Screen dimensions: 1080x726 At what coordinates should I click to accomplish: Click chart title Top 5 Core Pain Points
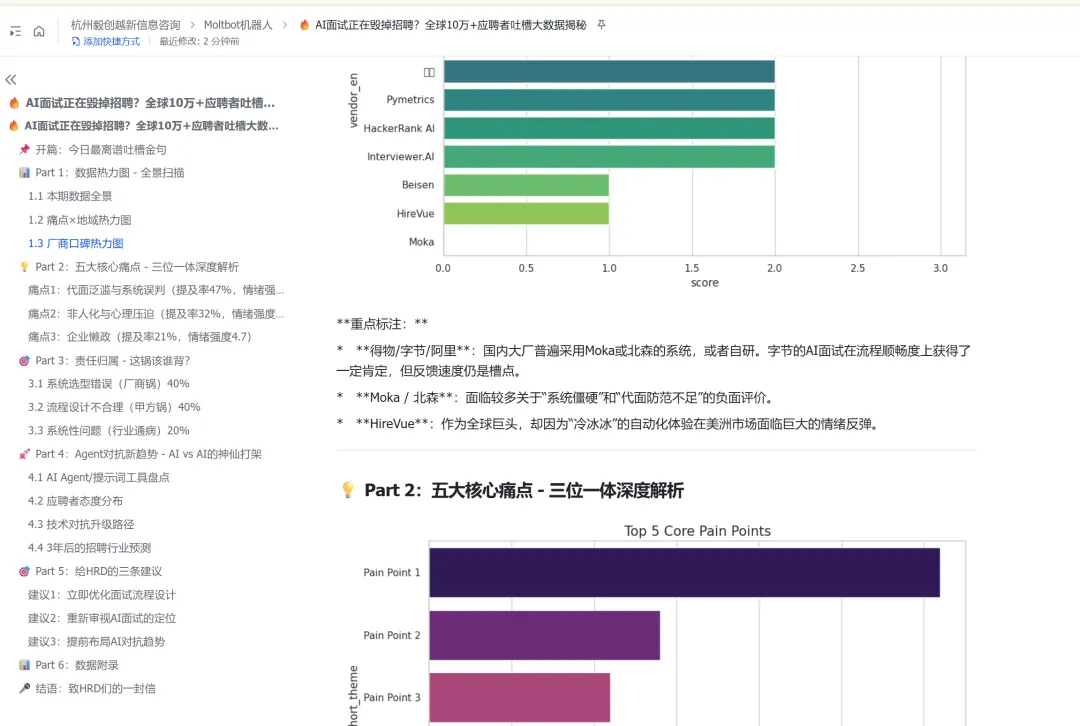[x=697, y=531]
